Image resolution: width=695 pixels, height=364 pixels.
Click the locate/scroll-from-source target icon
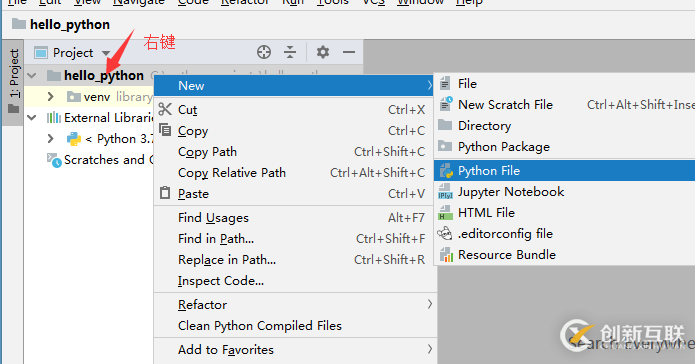(264, 52)
